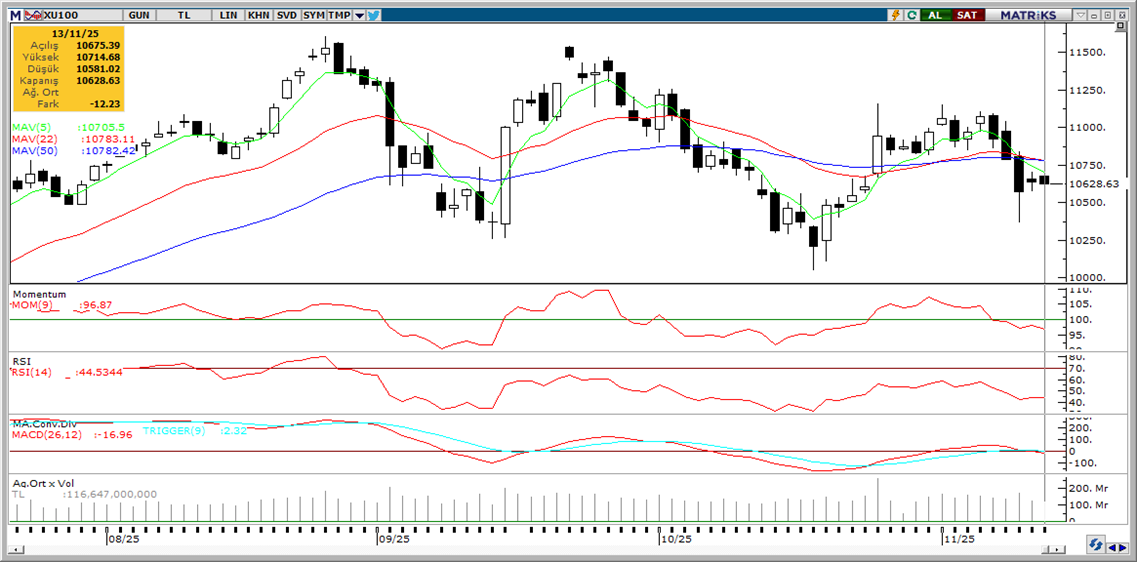
Task: Select the SYM toolbar item
Action: point(313,15)
